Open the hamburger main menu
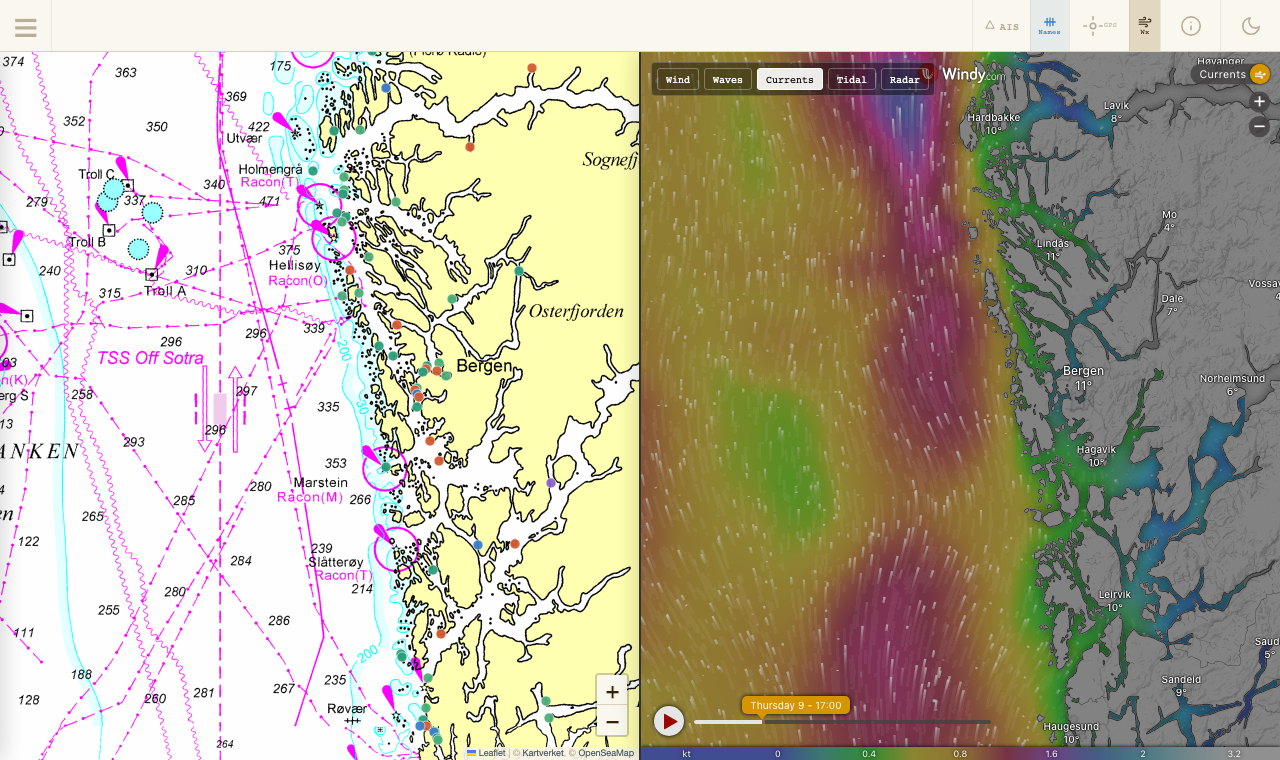The width and height of the screenshot is (1280, 760). pyautogui.click(x=26, y=27)
